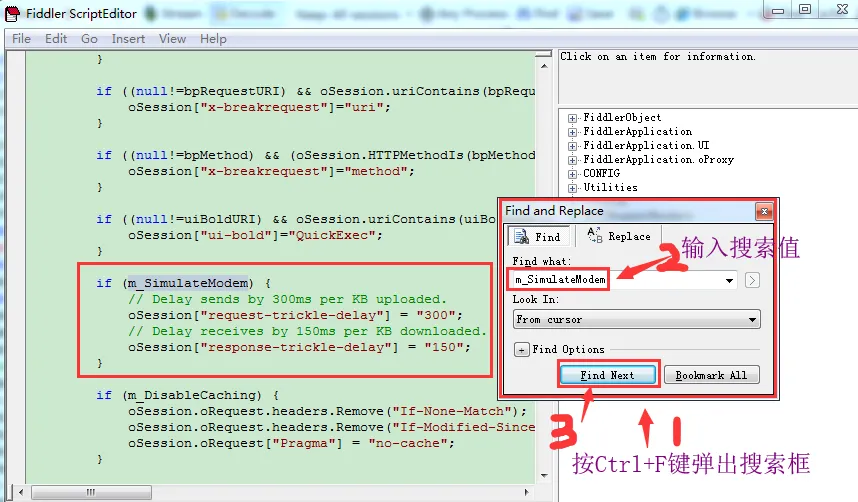Select the CONFIG tree item
The width and height of the screenshot is (858, 502).
click(601, 173)
